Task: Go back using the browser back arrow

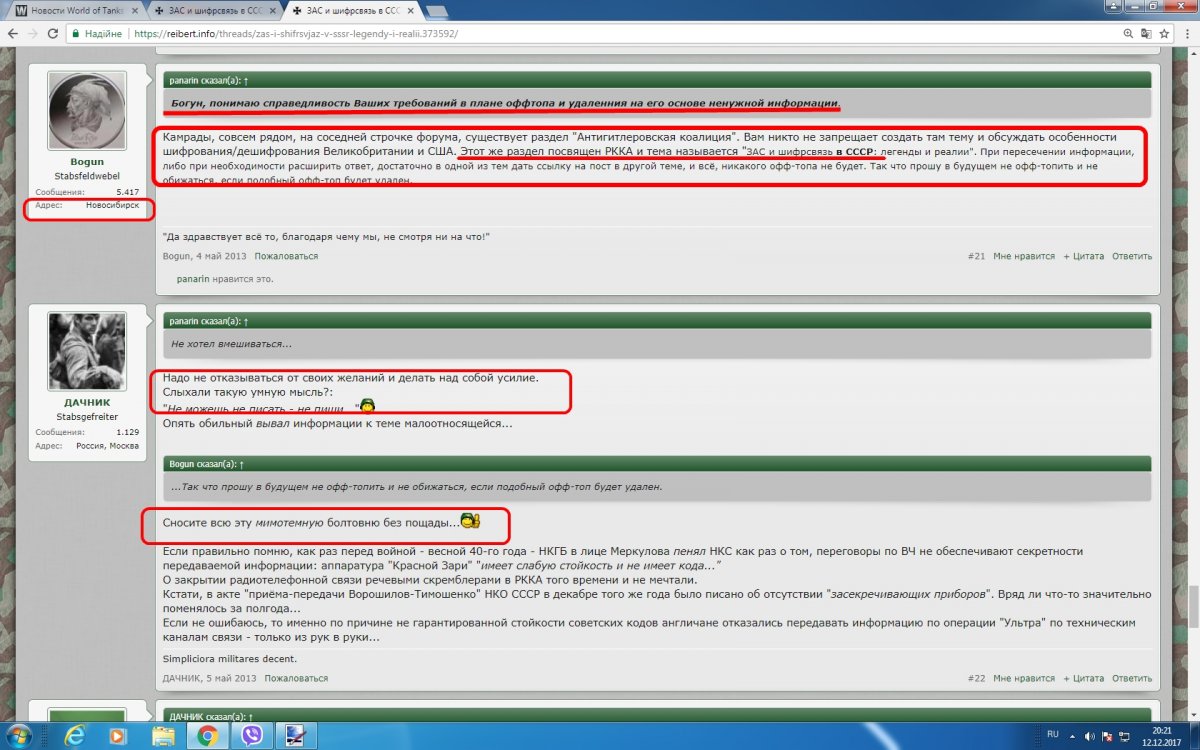Action: pos(11,33)
